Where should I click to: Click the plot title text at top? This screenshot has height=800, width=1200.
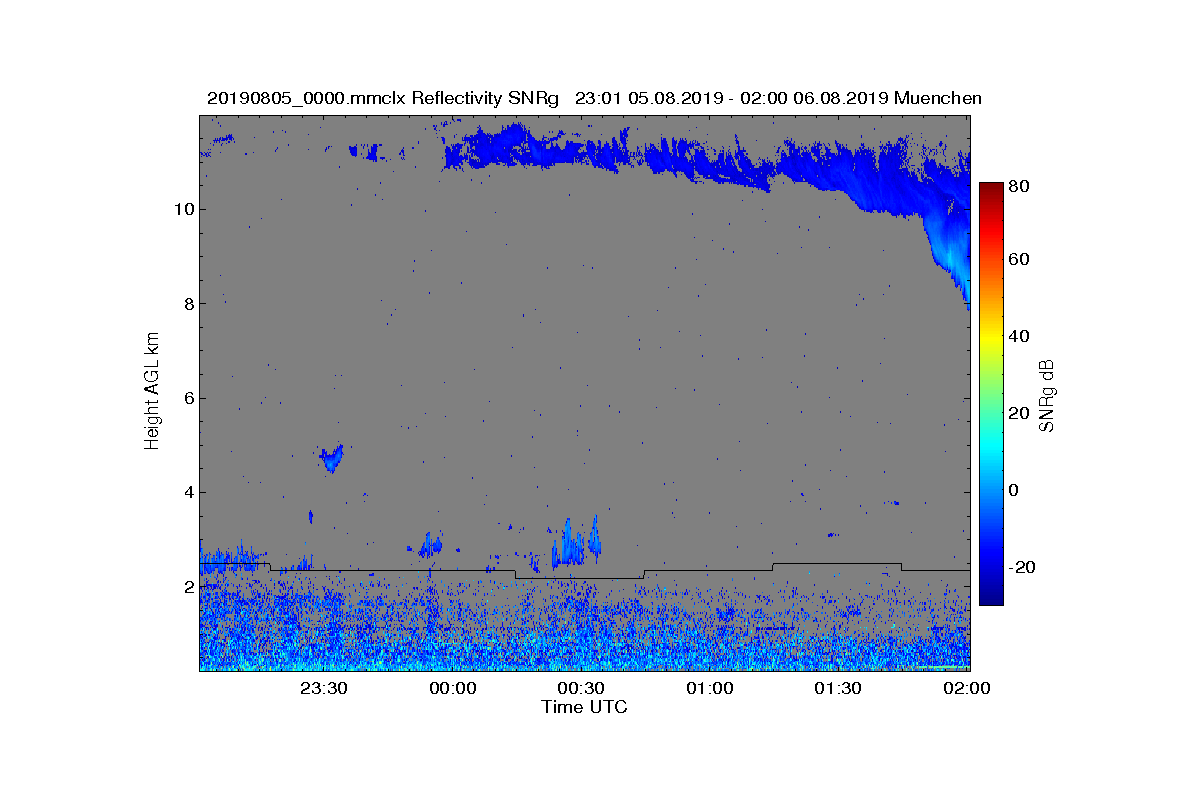tap(594, 98)
